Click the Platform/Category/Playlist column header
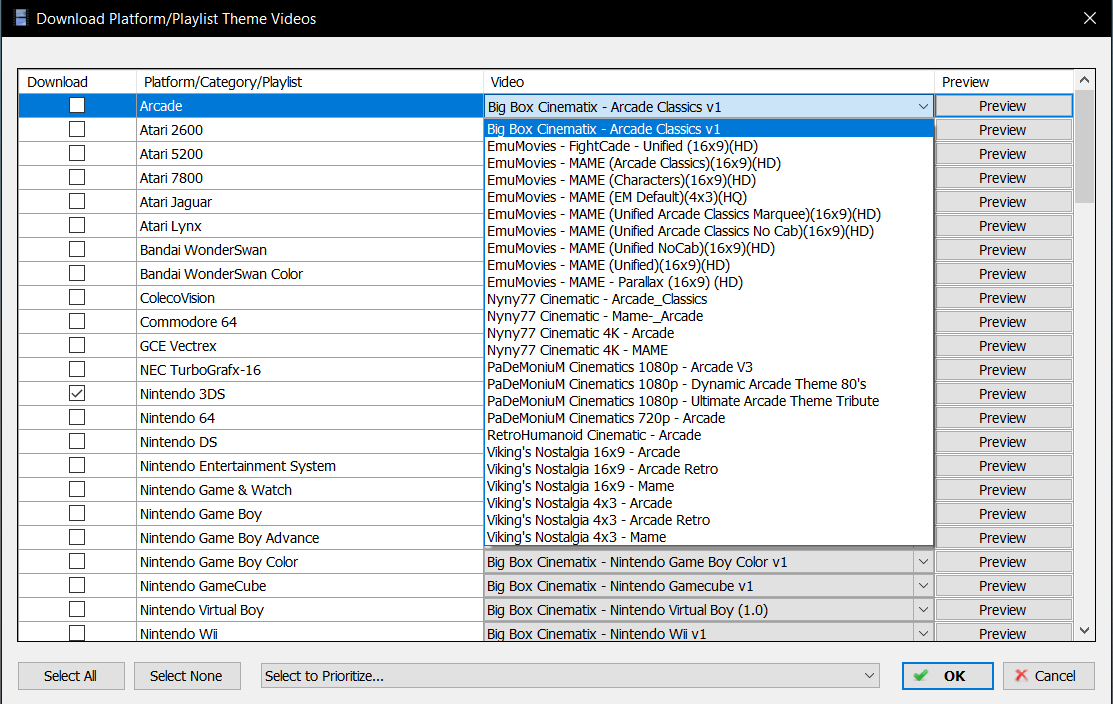 (x=310, y=82)
